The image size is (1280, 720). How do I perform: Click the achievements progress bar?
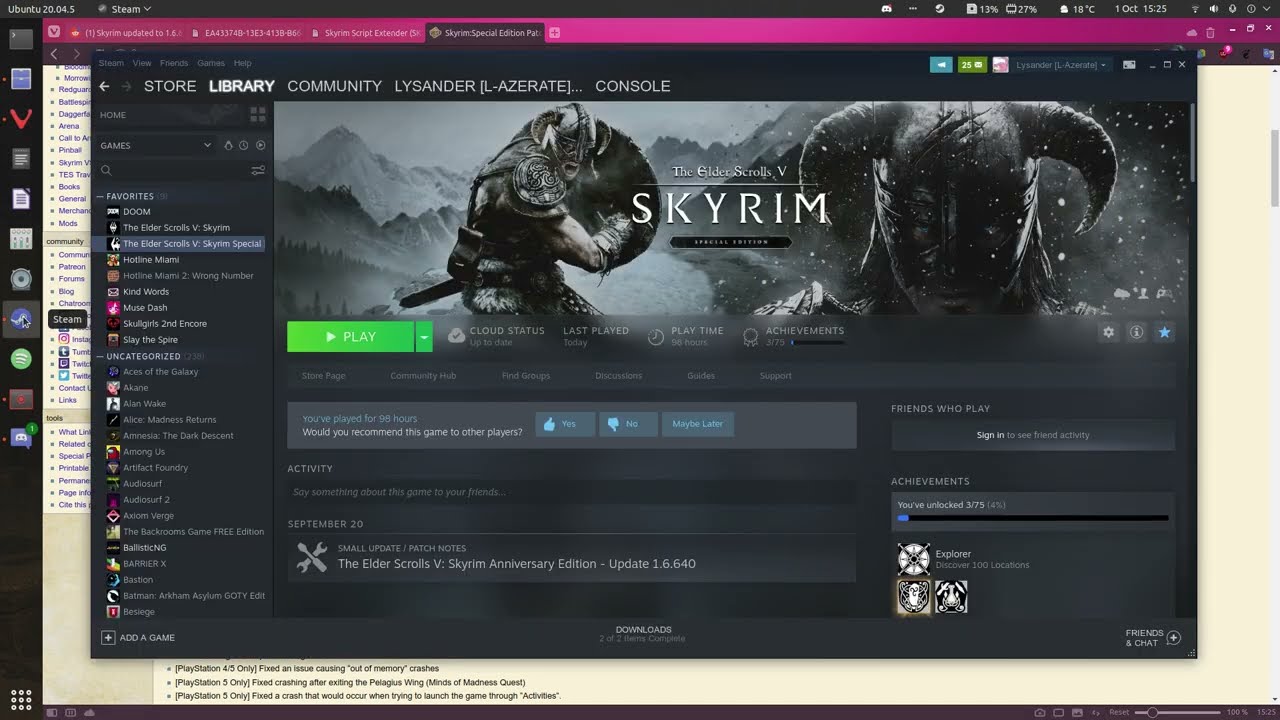click(x=1033, y=518)
